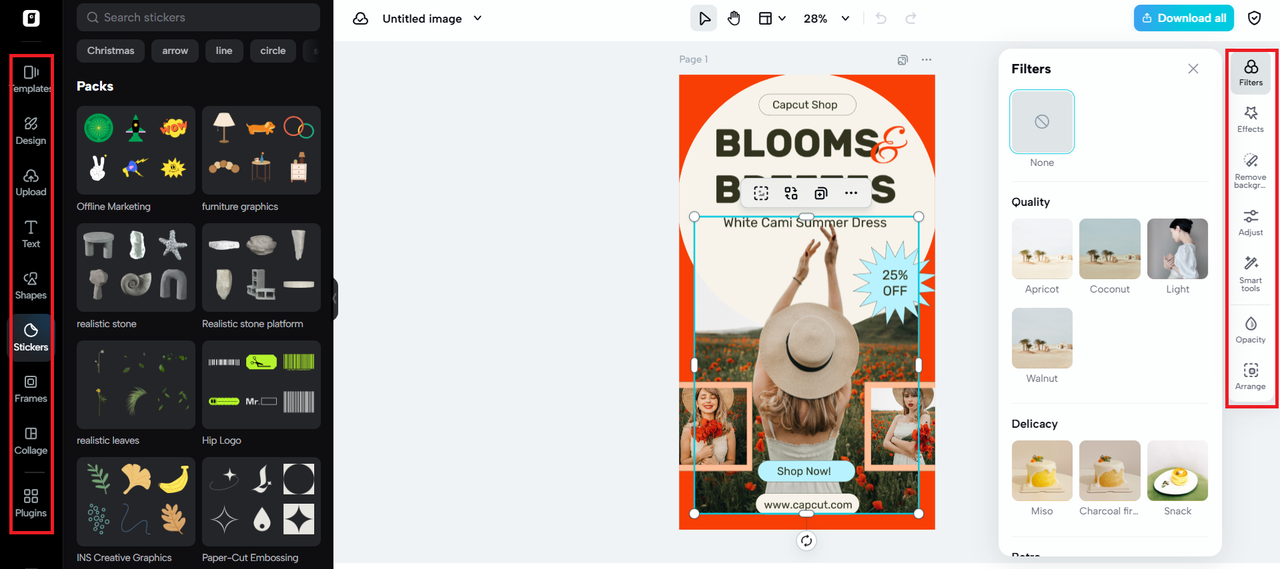Viewport: 1280px width, 569px height.
Task: Select the None filter
Action: tap(1042, 121)
